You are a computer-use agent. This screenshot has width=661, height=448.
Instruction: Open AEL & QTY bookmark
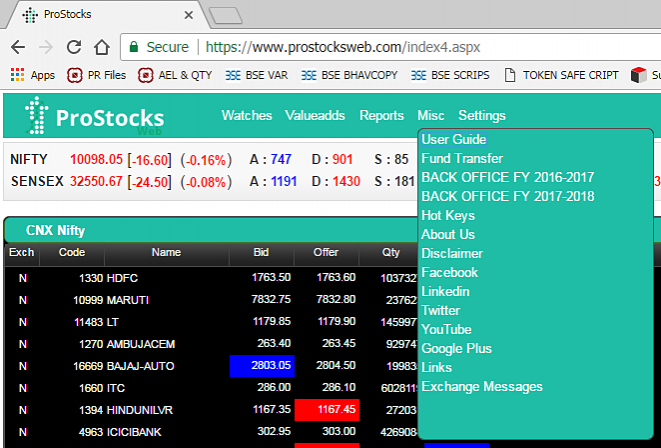tap(175, 75)
